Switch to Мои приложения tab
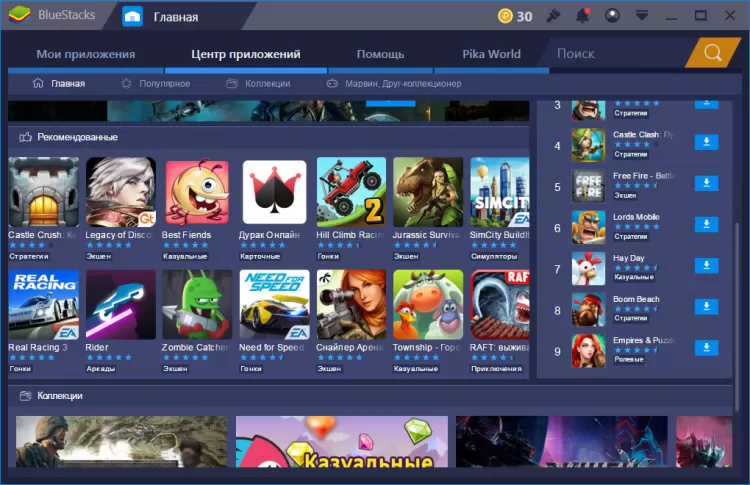The image size is (750, 485). (x=86, y=54)
